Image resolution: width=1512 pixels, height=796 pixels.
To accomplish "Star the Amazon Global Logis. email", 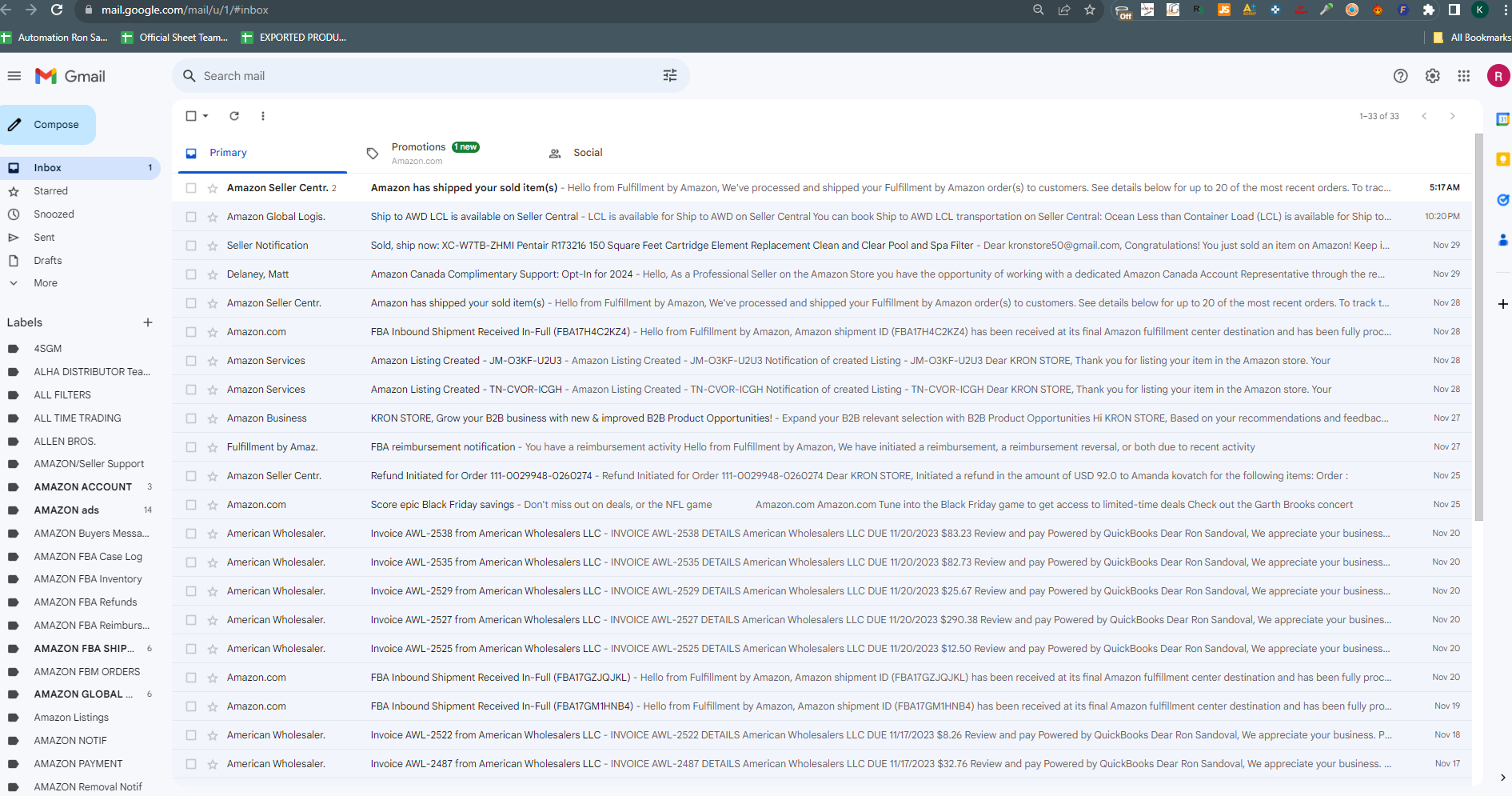I will pyautogui.click(x=213, y=217).
